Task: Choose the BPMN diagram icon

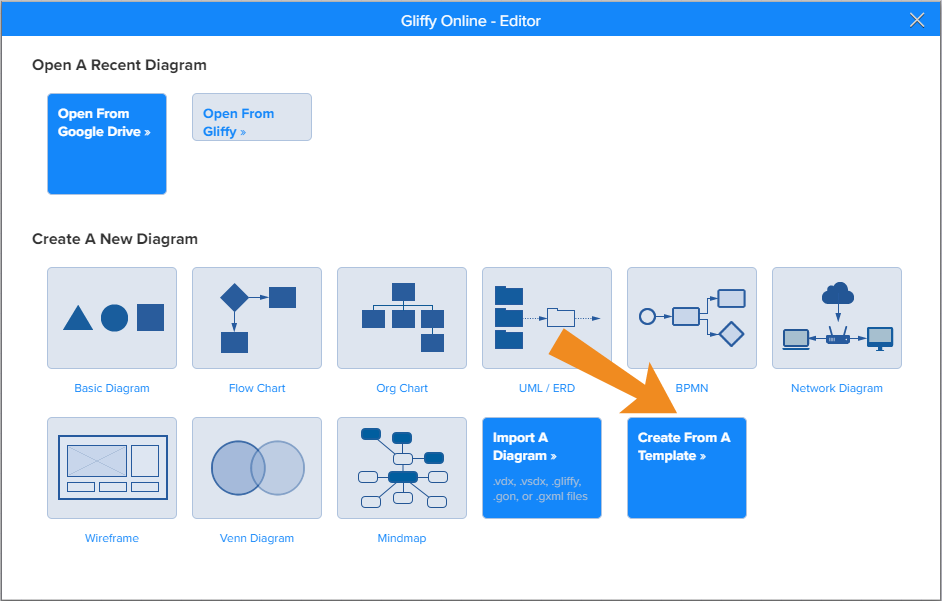Action: [x=692, y=318]
